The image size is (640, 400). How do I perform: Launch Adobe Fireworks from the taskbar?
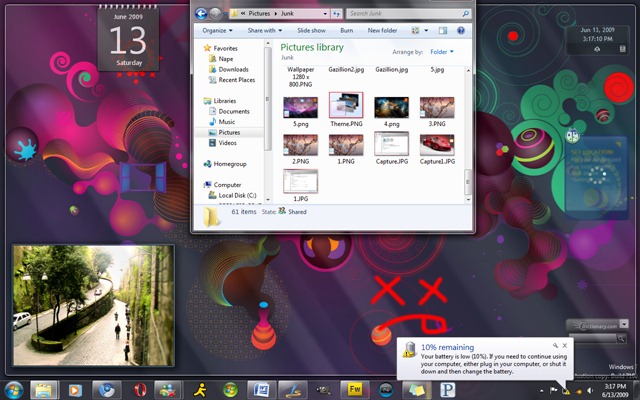pos(354,390)
